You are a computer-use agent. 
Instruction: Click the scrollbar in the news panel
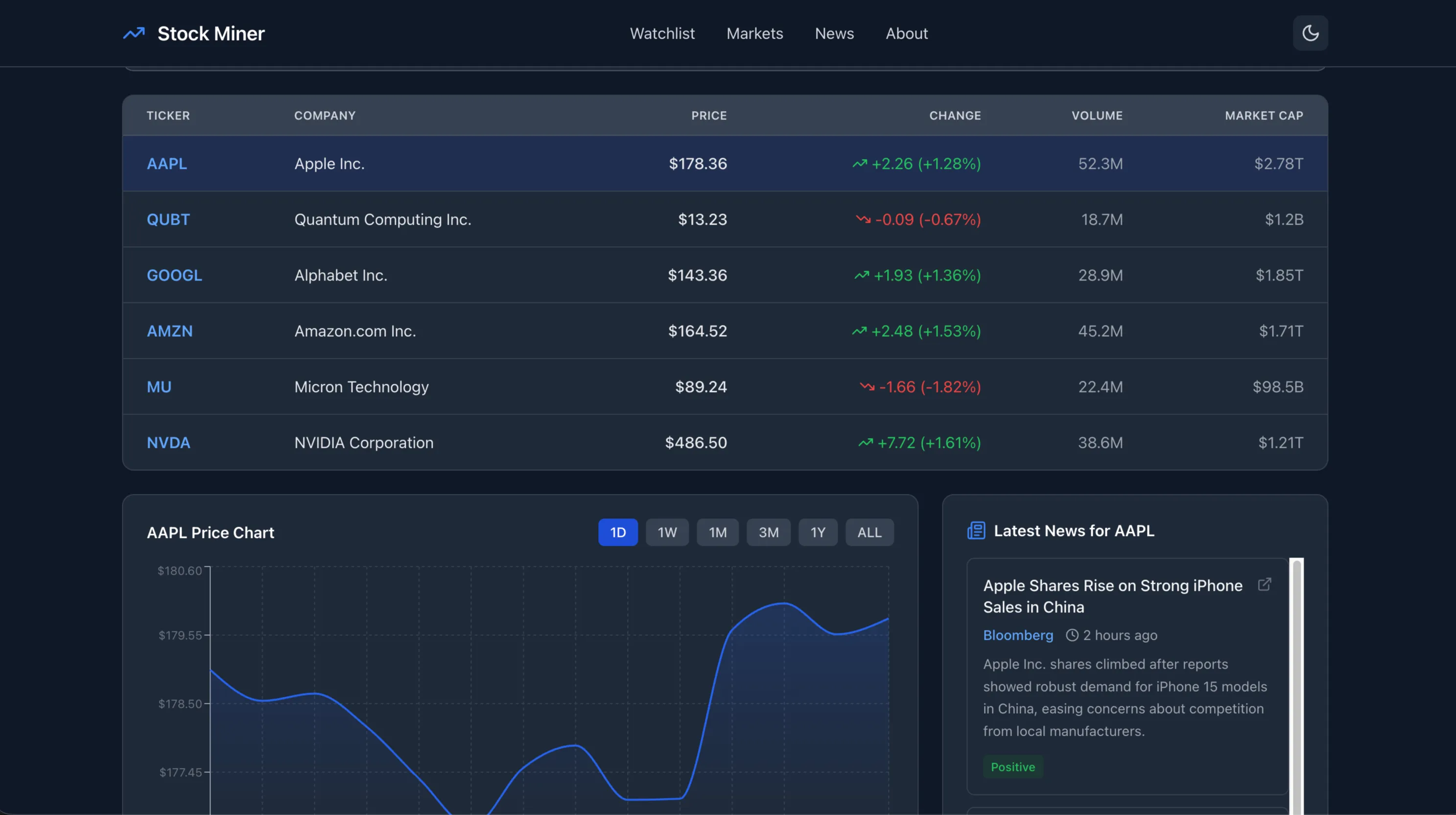tap(1295, 678)
